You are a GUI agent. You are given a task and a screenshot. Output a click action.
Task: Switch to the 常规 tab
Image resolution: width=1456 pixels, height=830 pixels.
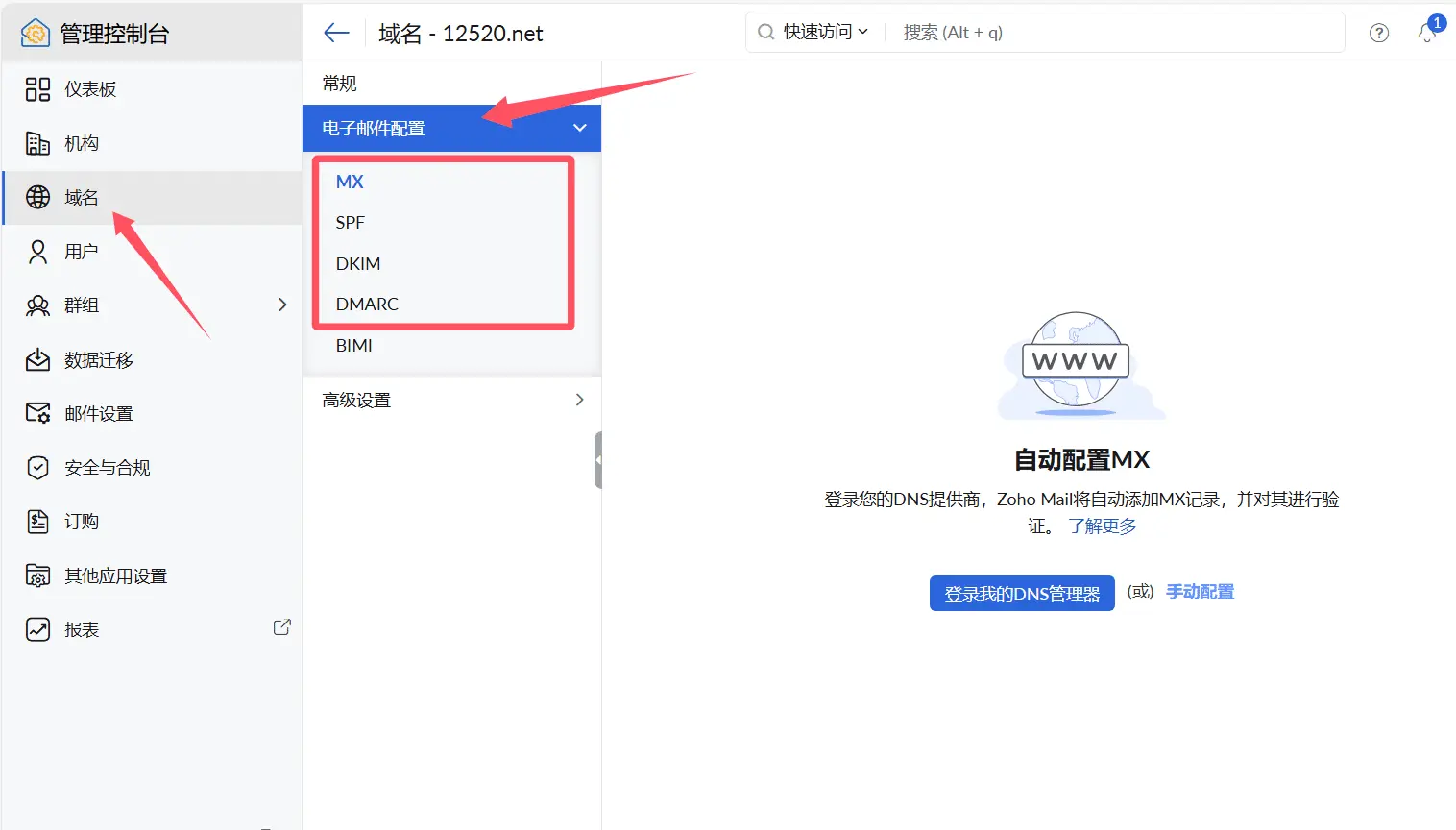[x=340, y=84]
